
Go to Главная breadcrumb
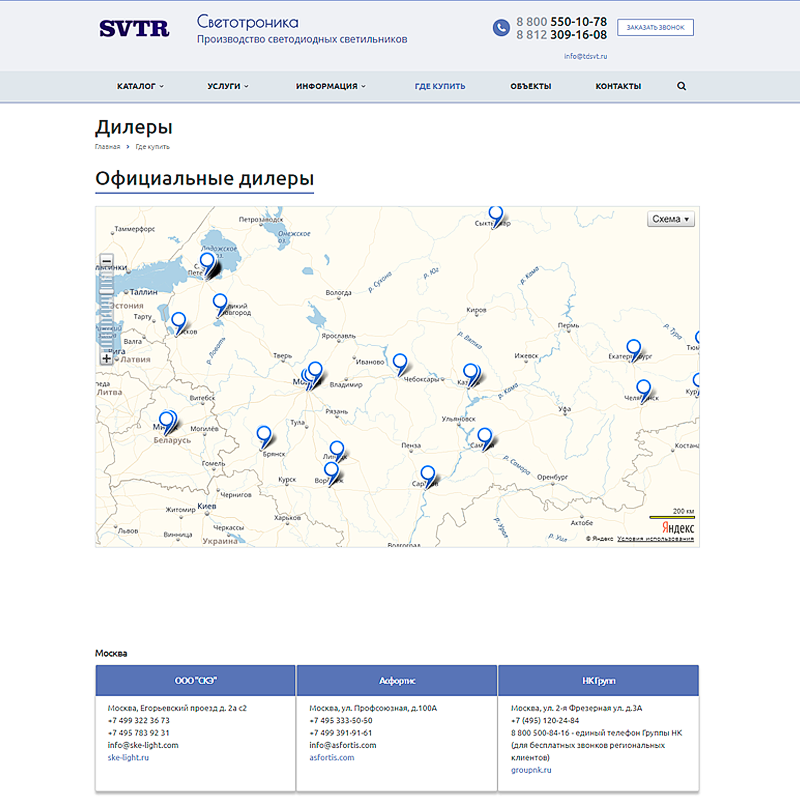coord(107,147)
